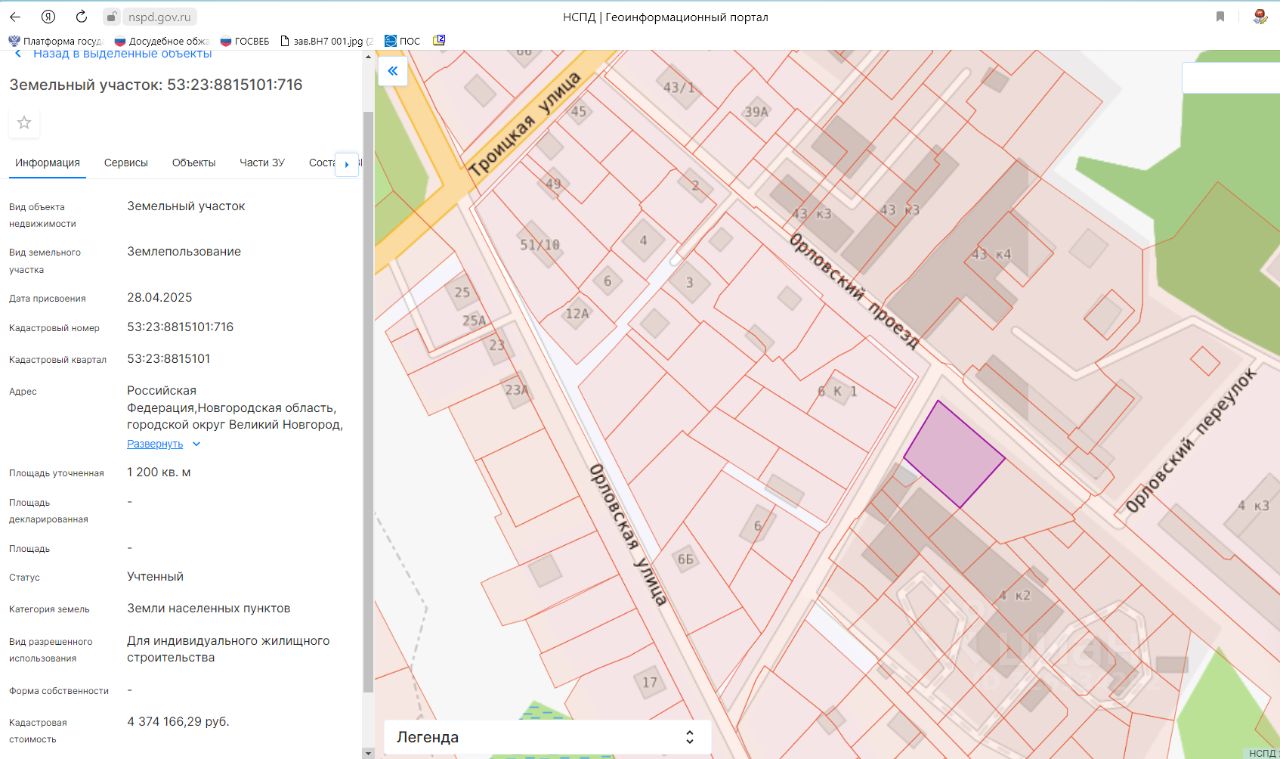Open the Части ЗУ tab
Screen dimensions: 1280x759
(x=262, y=163)
